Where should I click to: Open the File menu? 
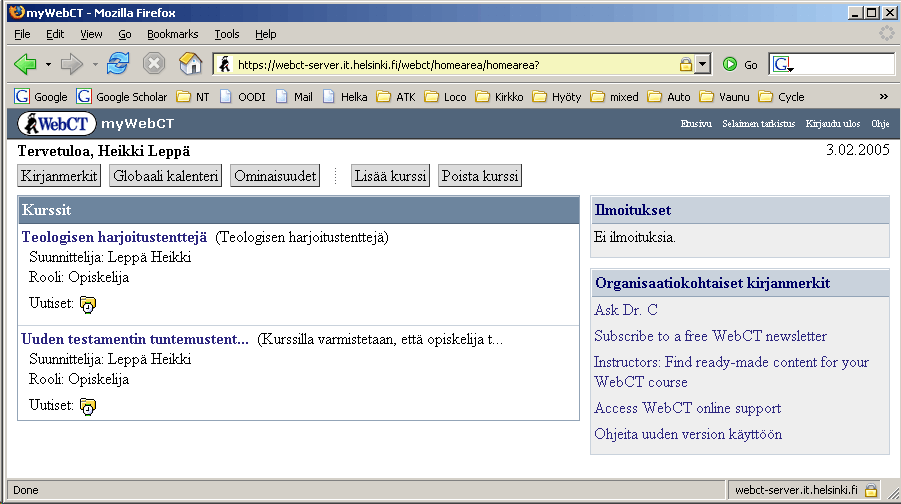click(22, 34)
